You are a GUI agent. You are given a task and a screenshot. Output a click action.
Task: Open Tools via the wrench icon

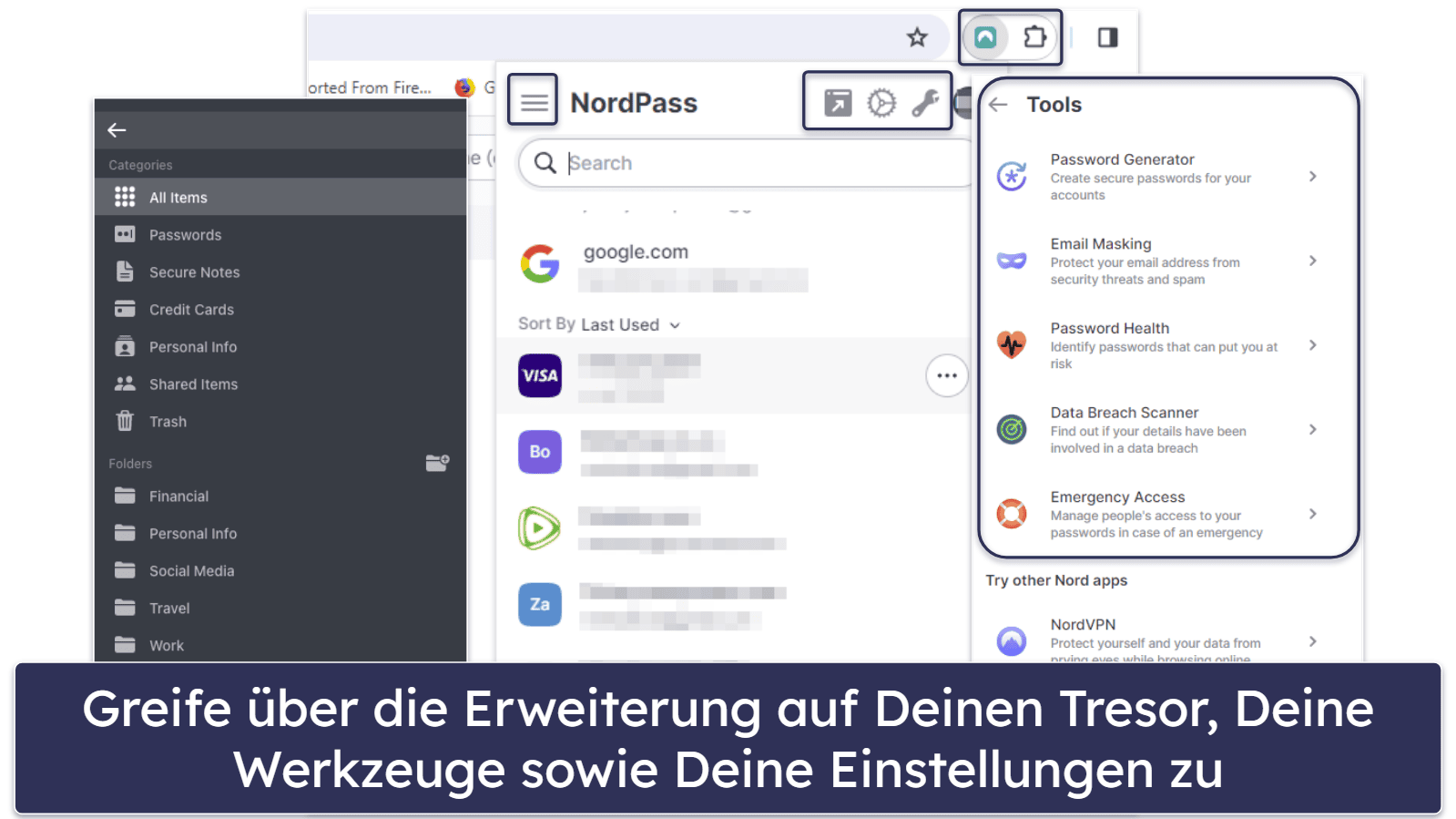click(x=925, y=103)
